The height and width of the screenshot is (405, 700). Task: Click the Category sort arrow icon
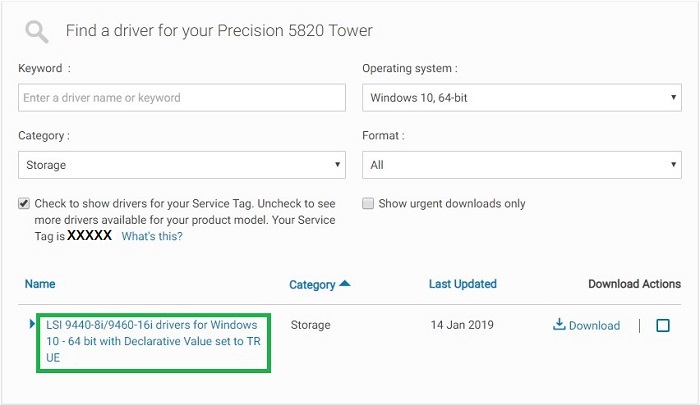click(345, 284)
